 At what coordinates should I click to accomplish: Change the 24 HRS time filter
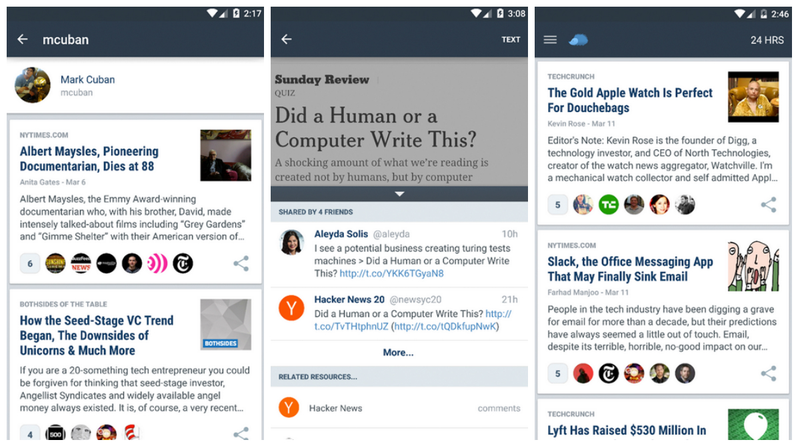click(767, 40)
